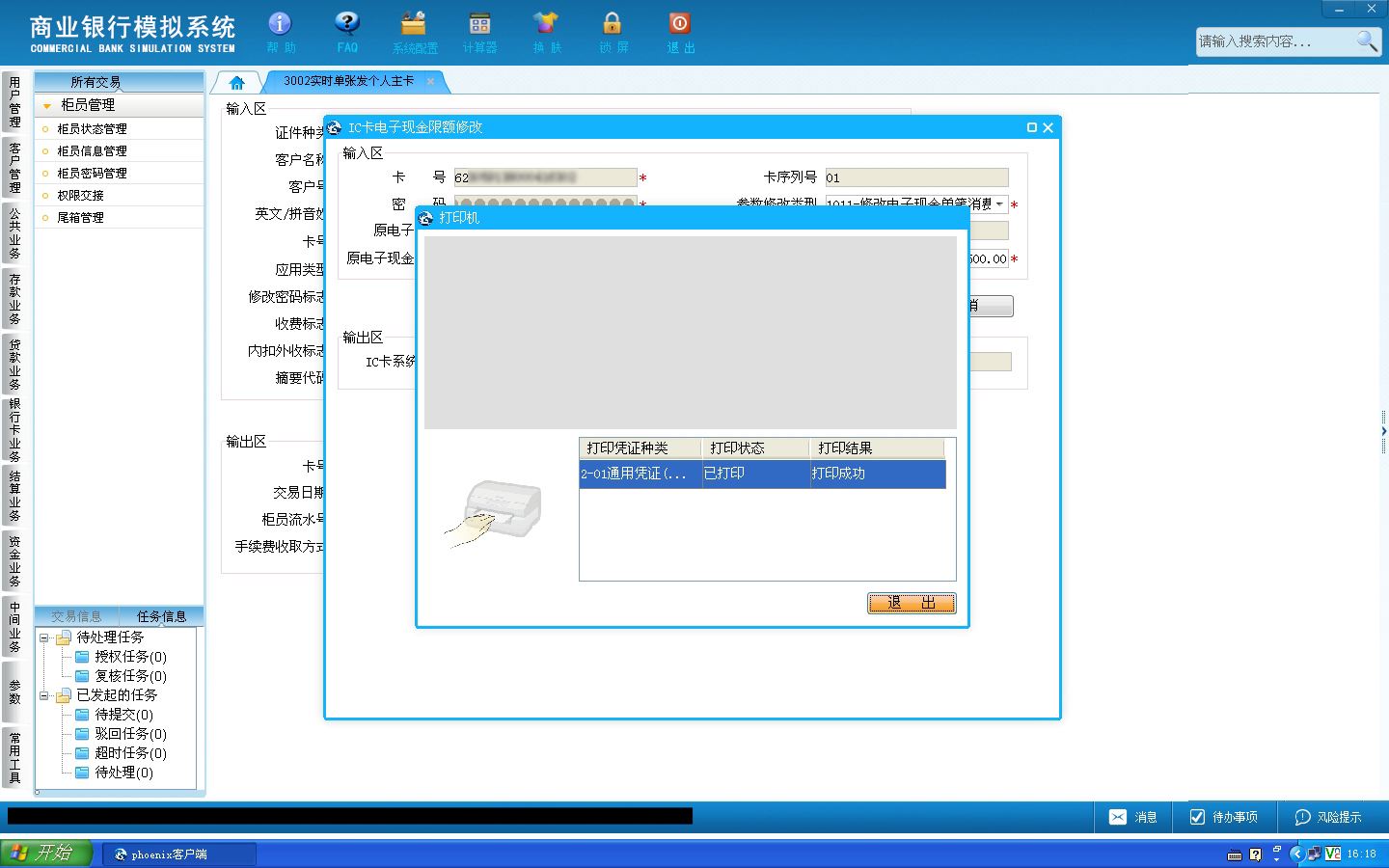The image size is (1389, 868).
Task: Select the 2-01通用凭证 print row
Action: point(762,474)
